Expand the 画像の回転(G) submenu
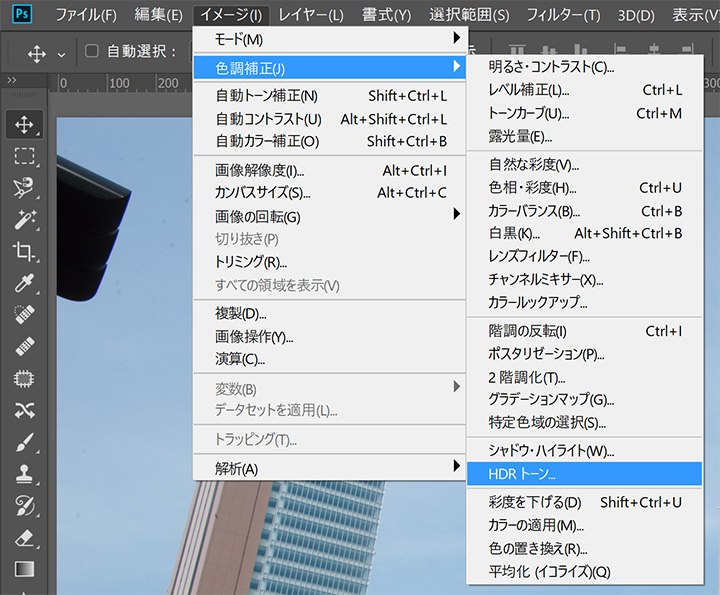Screen dimensions: 720x595 pyautogui.click(x=329, y=216)
